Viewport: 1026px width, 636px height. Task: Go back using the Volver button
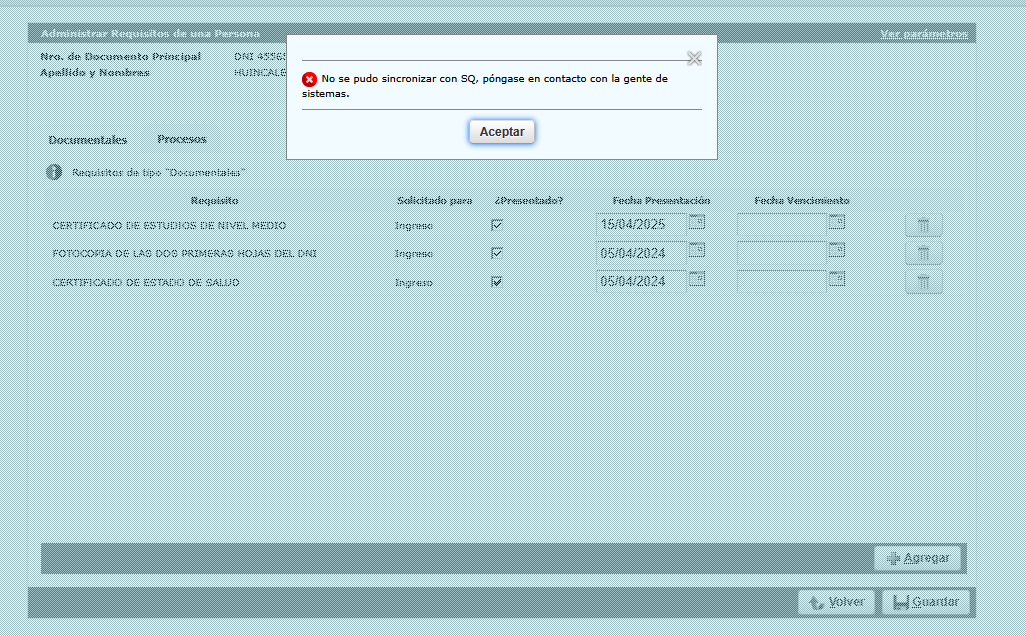click(x=837, y=602)
